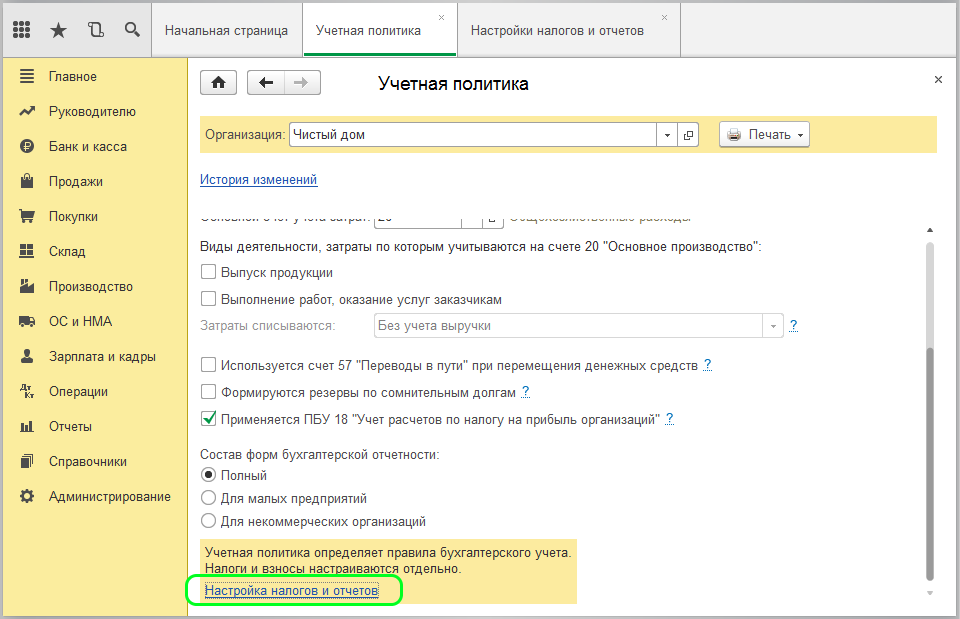Click the Главное section icon
The height and width of the screenshot is (619, 960).
26,76
